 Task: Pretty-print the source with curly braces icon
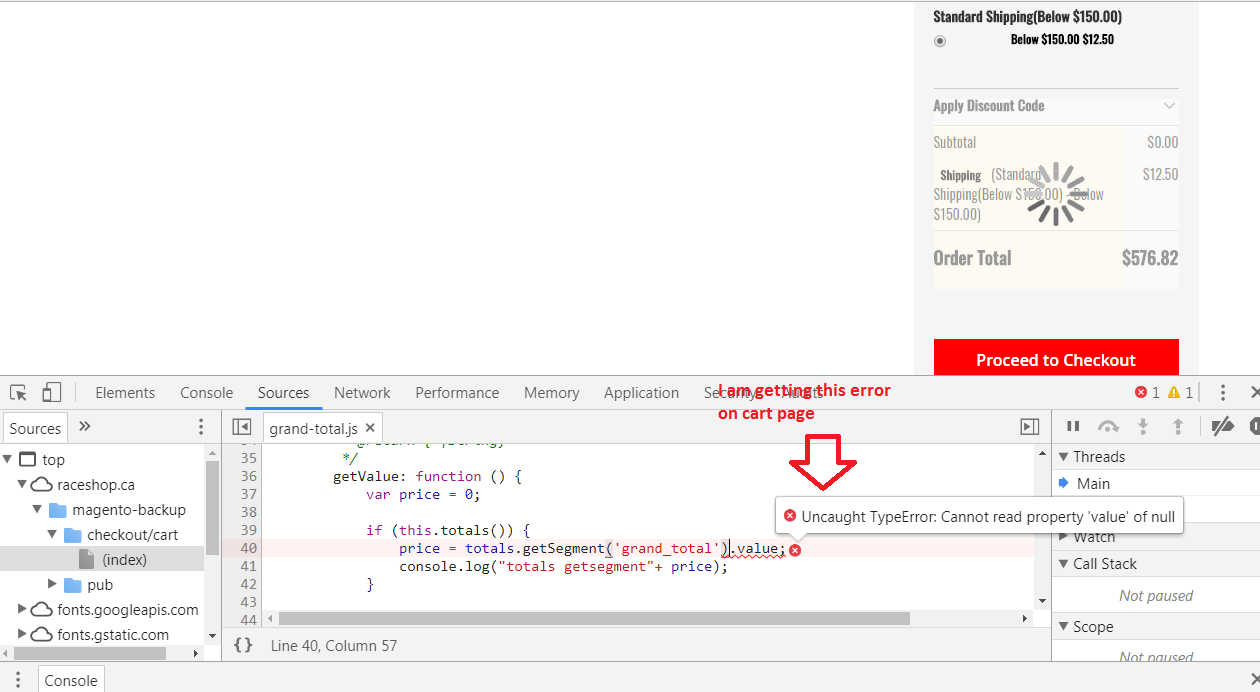tap(243, 646)
